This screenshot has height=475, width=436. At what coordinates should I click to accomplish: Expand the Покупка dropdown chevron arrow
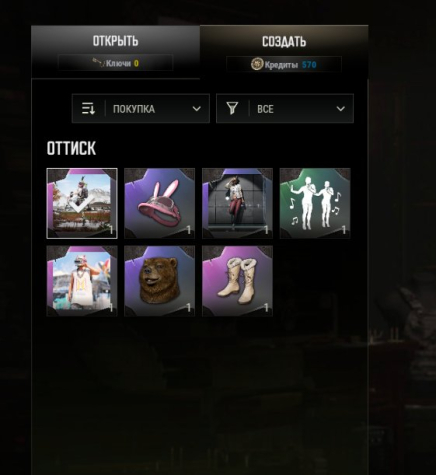tap(197, 109)
